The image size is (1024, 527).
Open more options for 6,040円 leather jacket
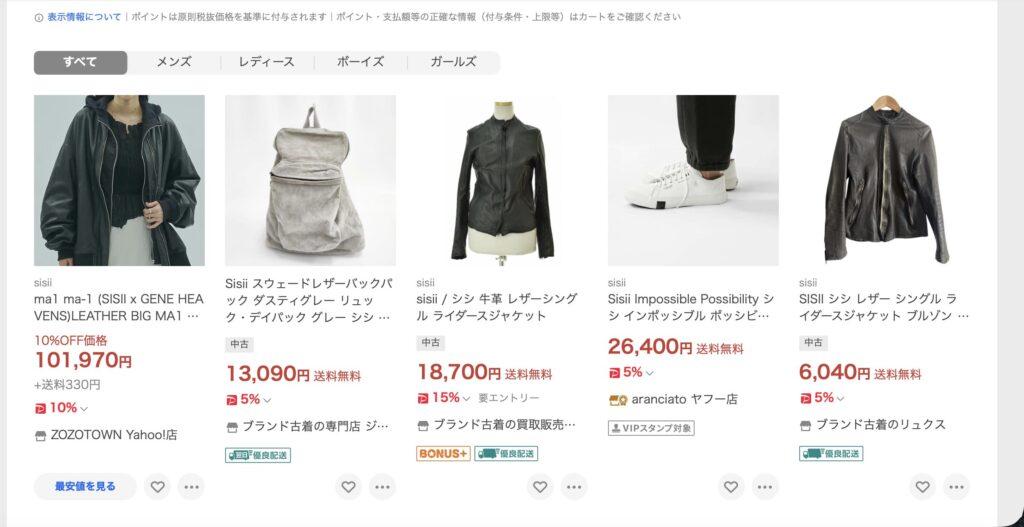(956, 487)
